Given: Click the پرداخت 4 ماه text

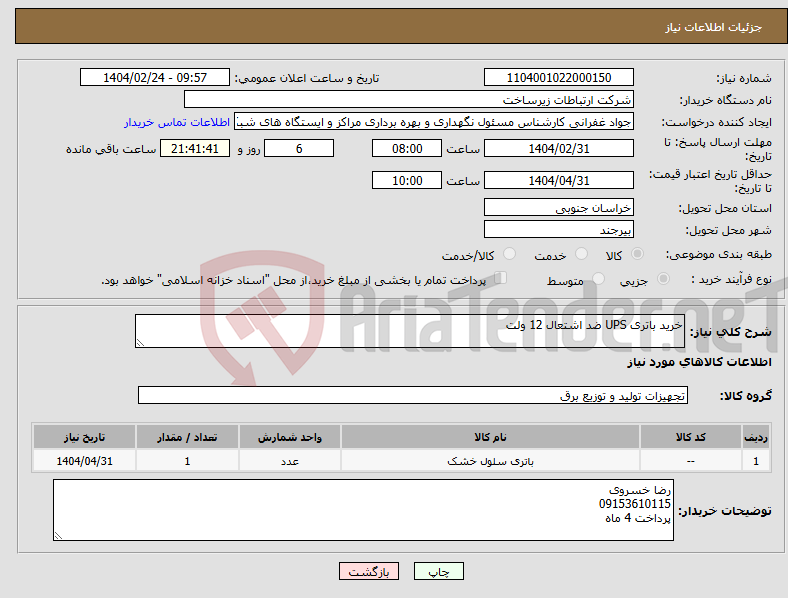Looking at the screenshot, I should click(638, 518).
